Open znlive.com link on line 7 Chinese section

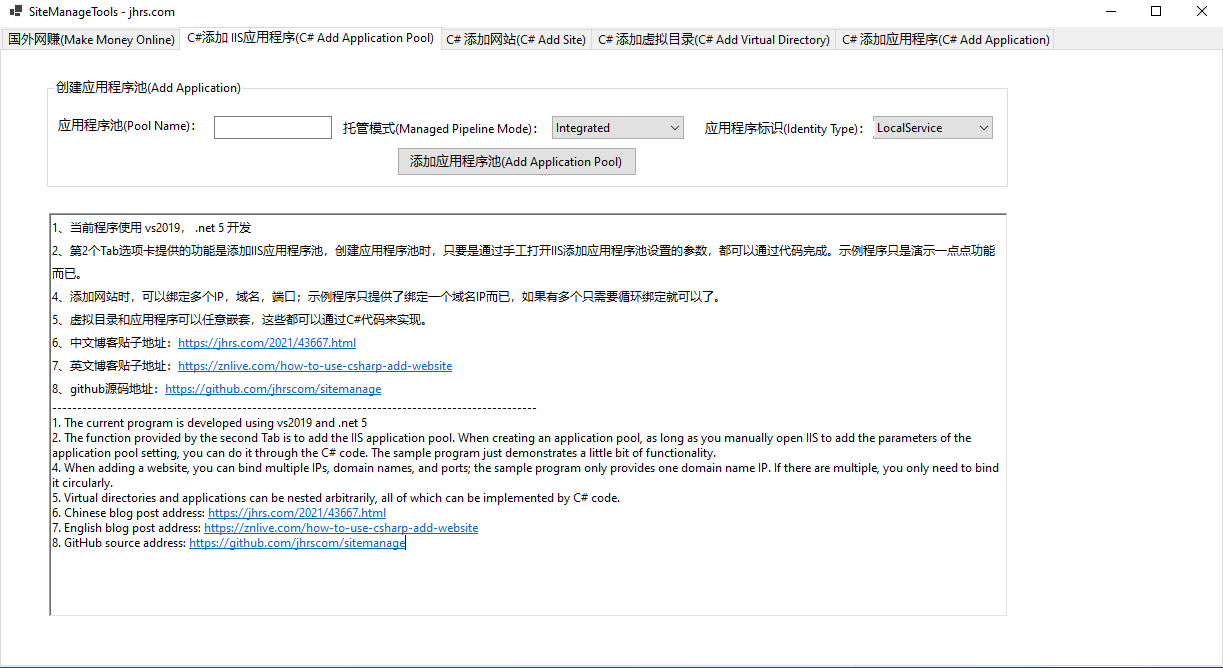pos(315,366)
